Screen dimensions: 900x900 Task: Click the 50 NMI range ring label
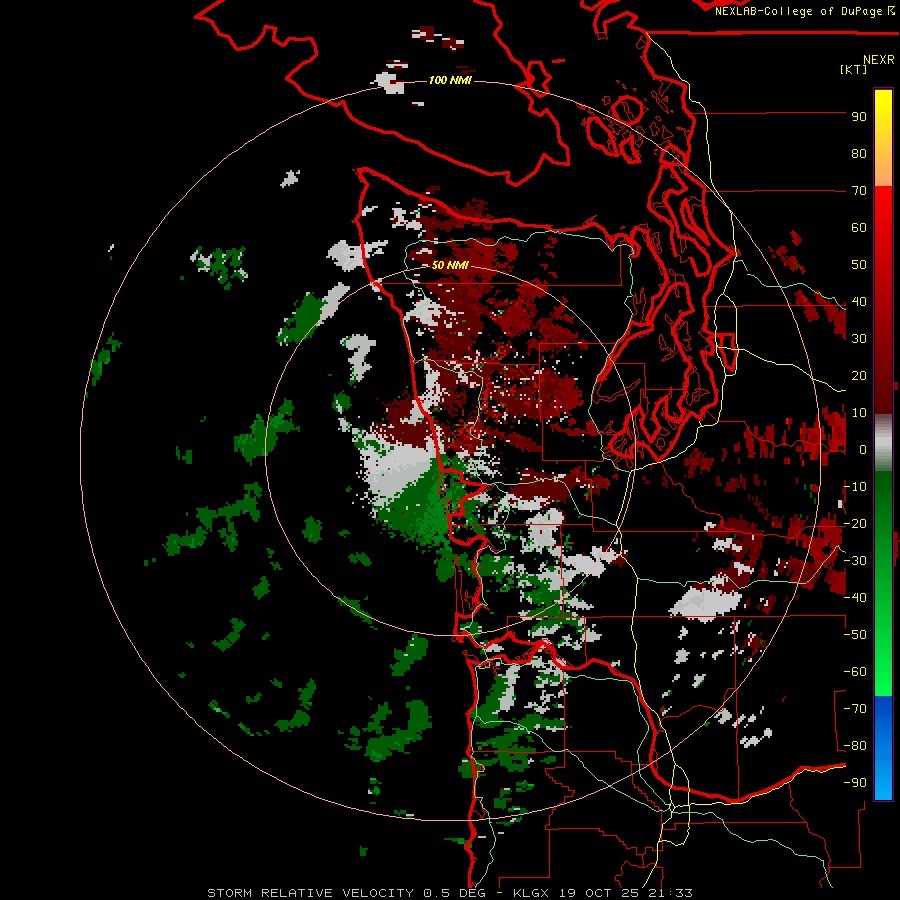click(x=450, y=265)
